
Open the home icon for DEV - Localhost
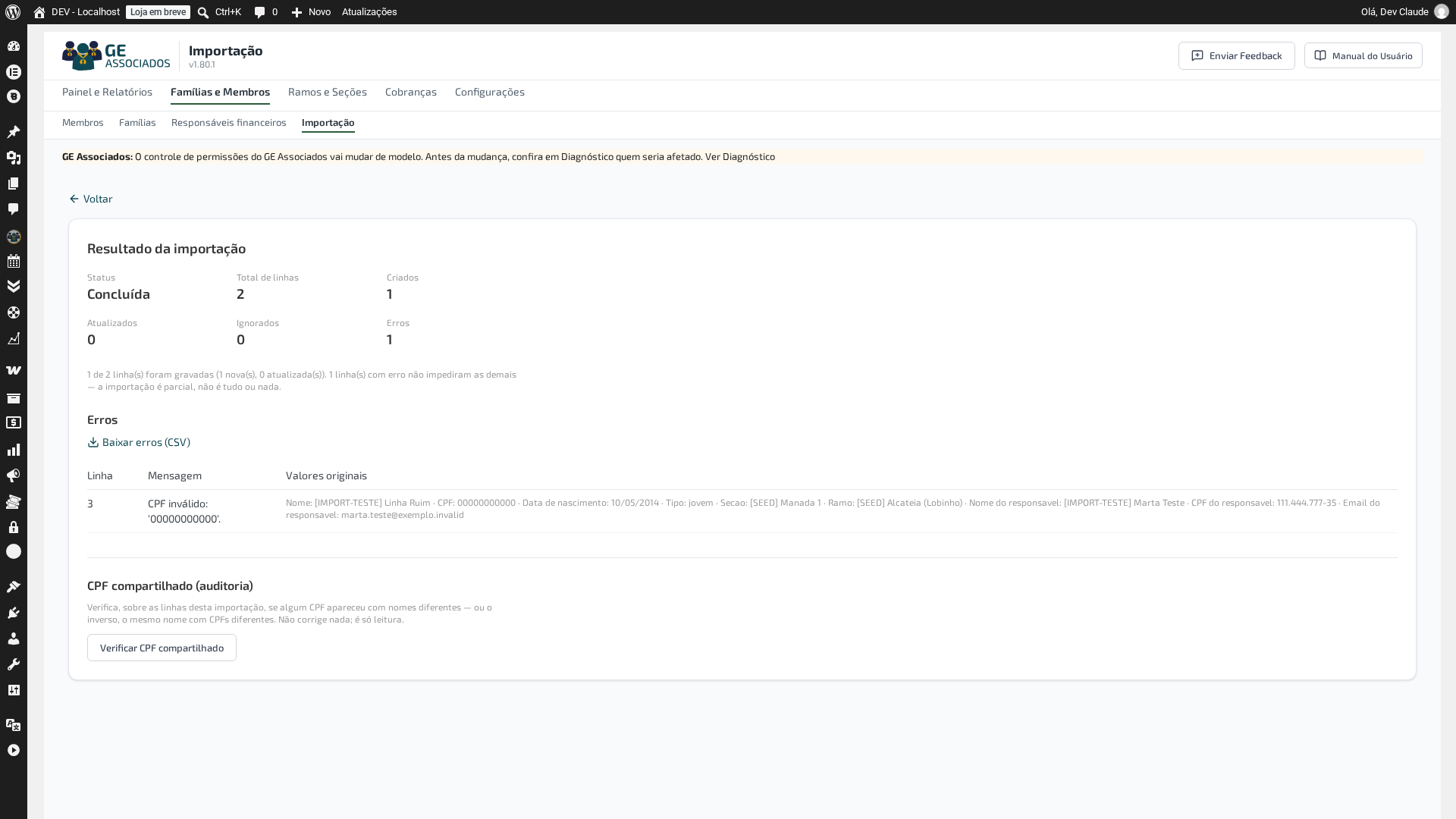(x=39, y=12)
